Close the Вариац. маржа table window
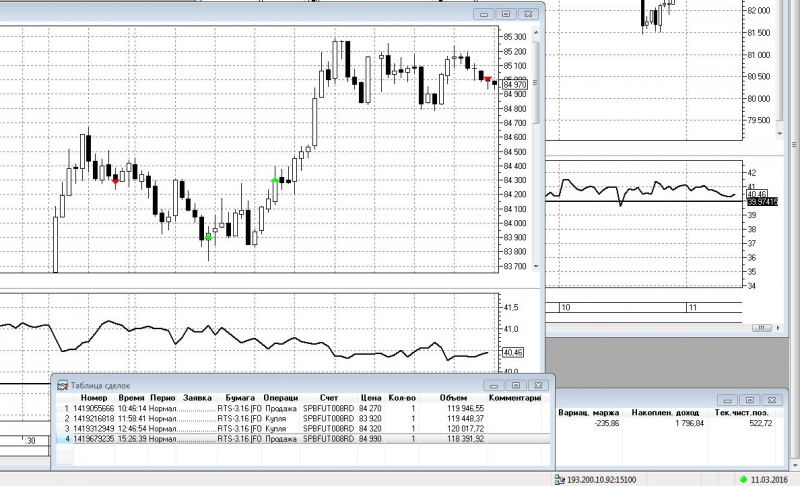Viewport: 800px width, 486px height. (x=772, y=400)
